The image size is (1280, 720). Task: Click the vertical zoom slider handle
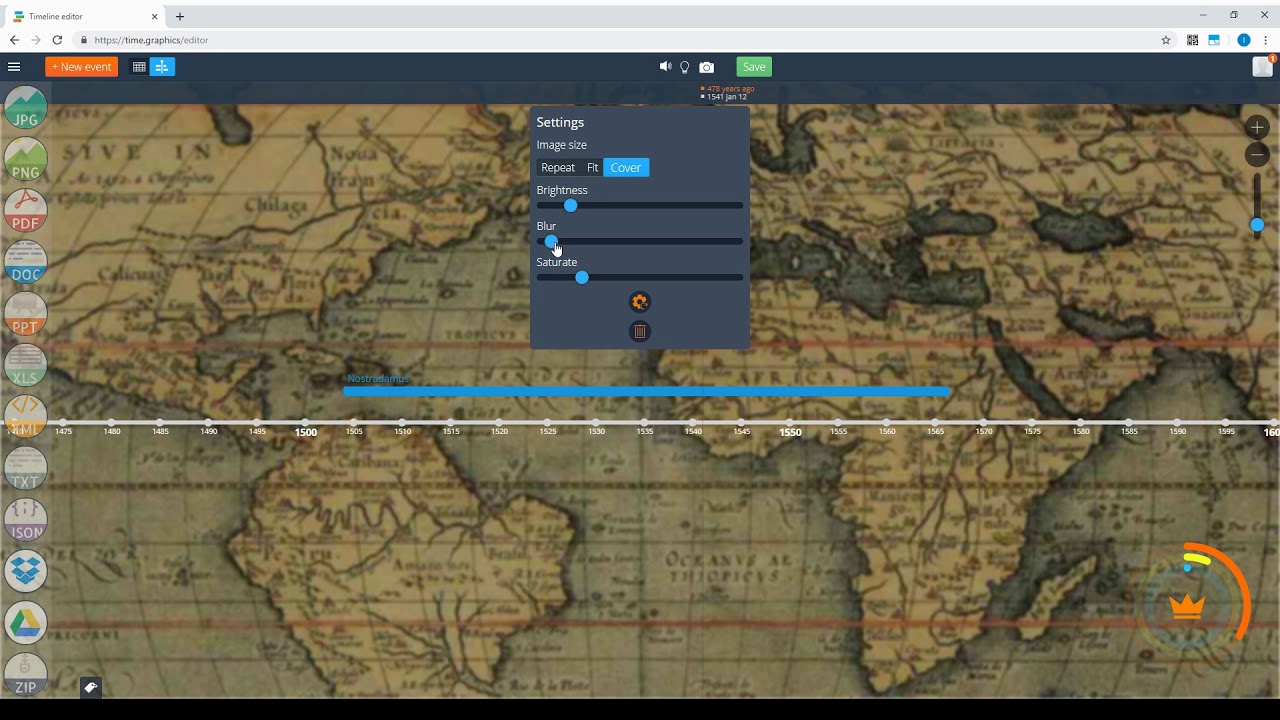click(1257, 225)
